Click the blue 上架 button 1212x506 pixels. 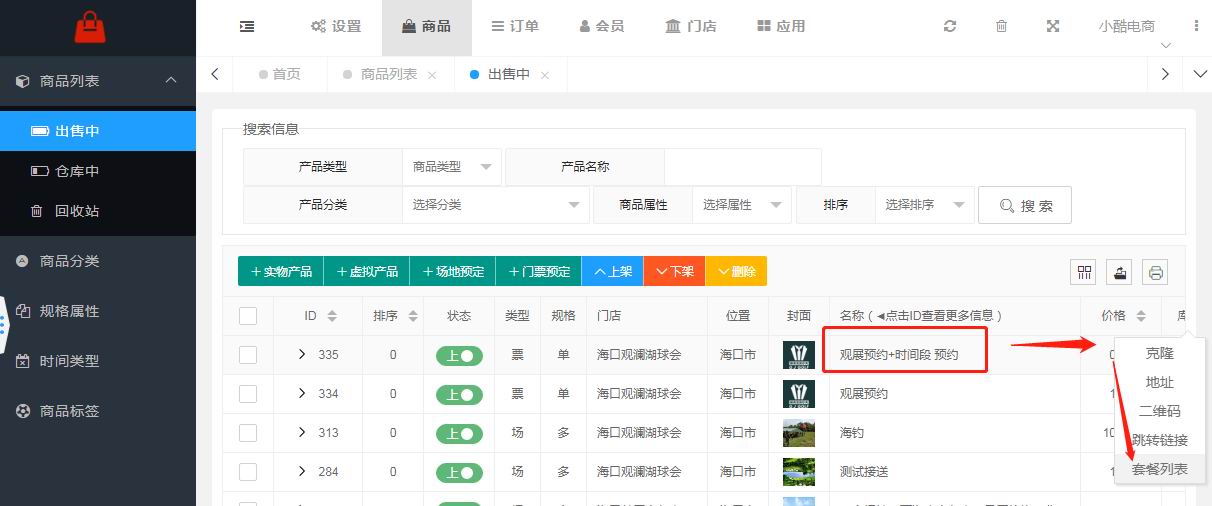(613, 272)
